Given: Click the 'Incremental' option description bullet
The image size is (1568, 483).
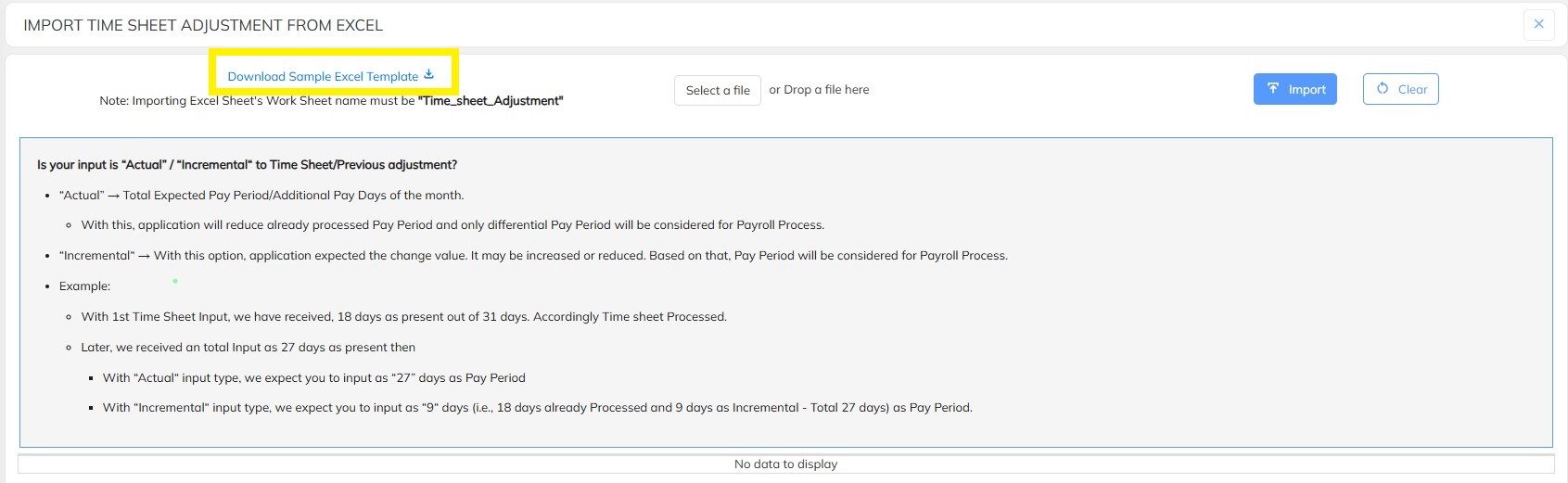Looking at the screenshot, I should (x=533, y=256).
